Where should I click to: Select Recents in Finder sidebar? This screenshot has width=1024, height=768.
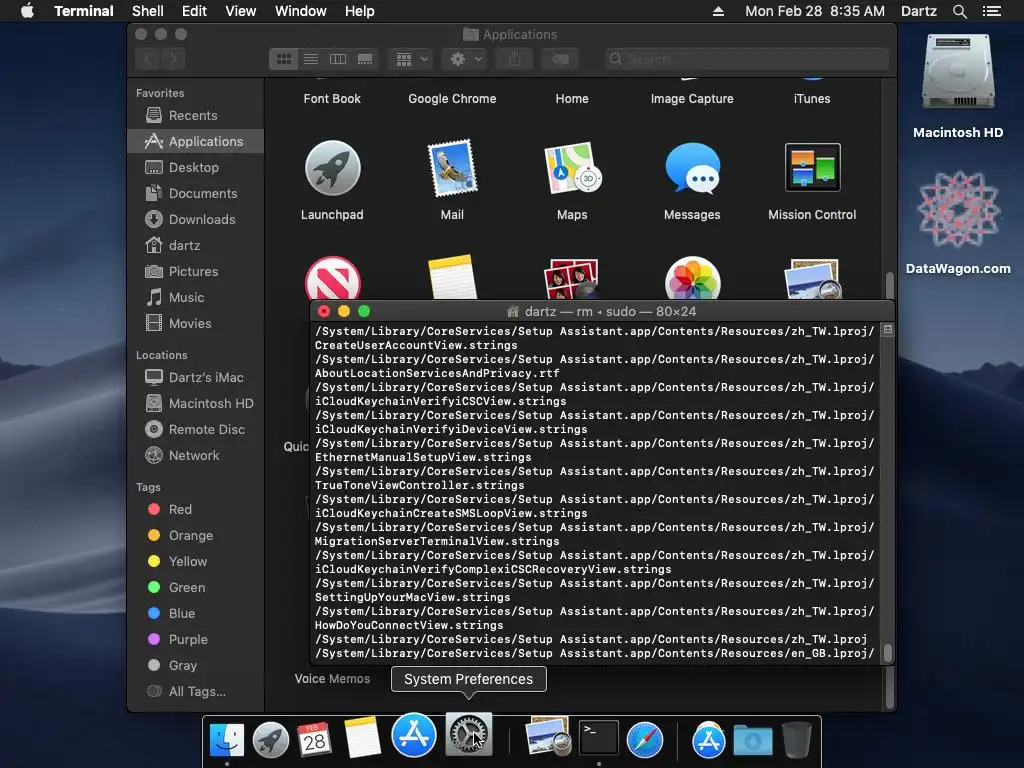click(x=195, y=116)
